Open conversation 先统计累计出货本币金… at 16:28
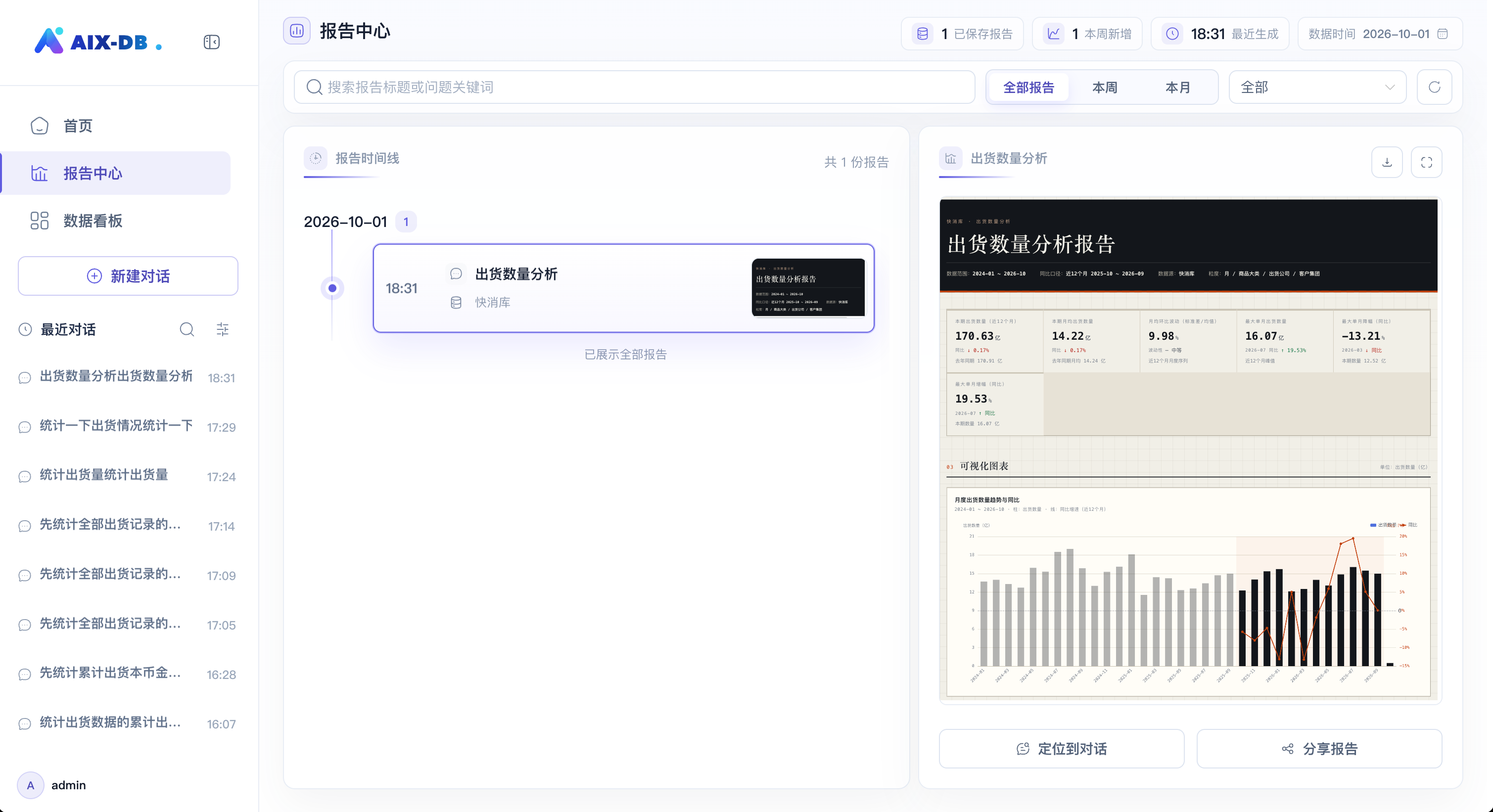The image size is (1493, 812). coord(128,675)
